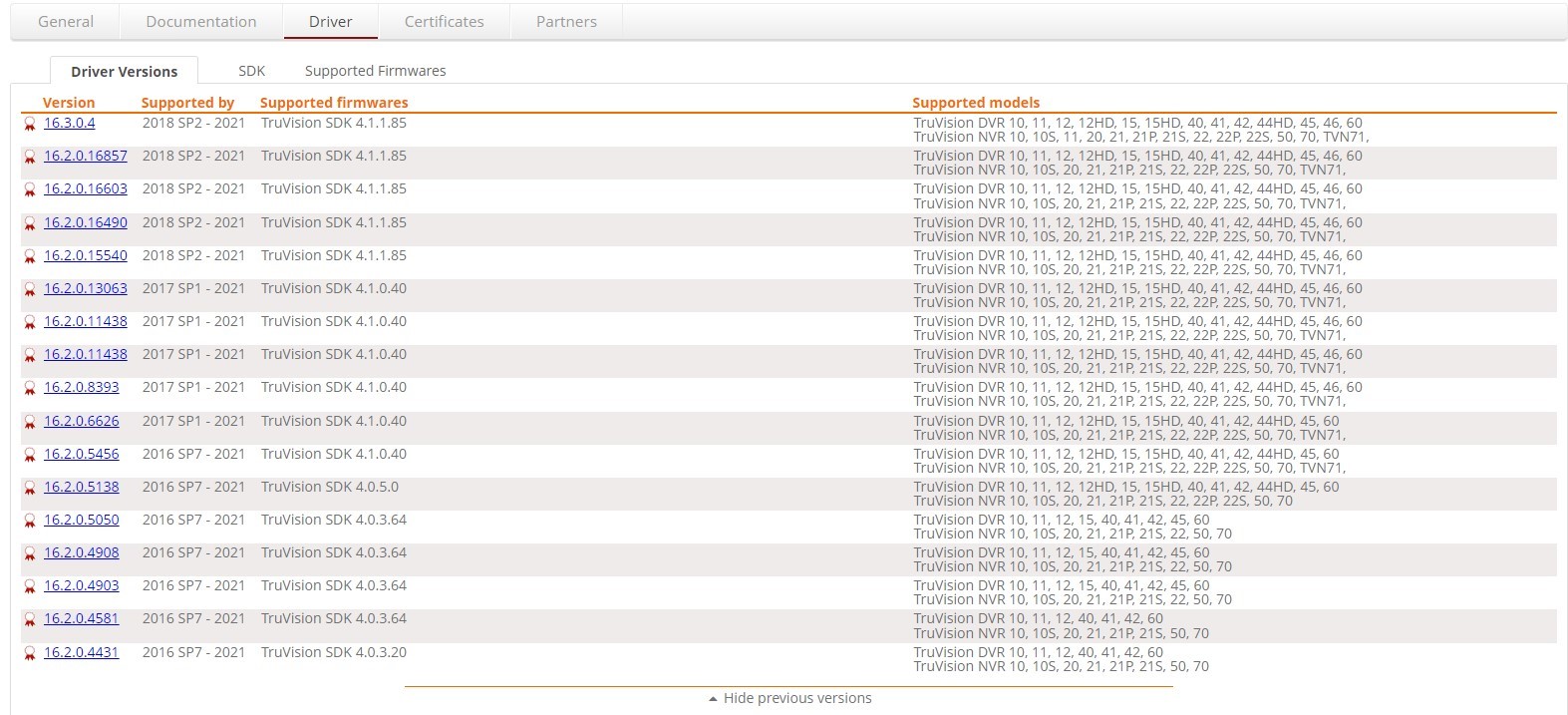
Task: Click the Supported by column header
Action: click(x=187, y=102)
